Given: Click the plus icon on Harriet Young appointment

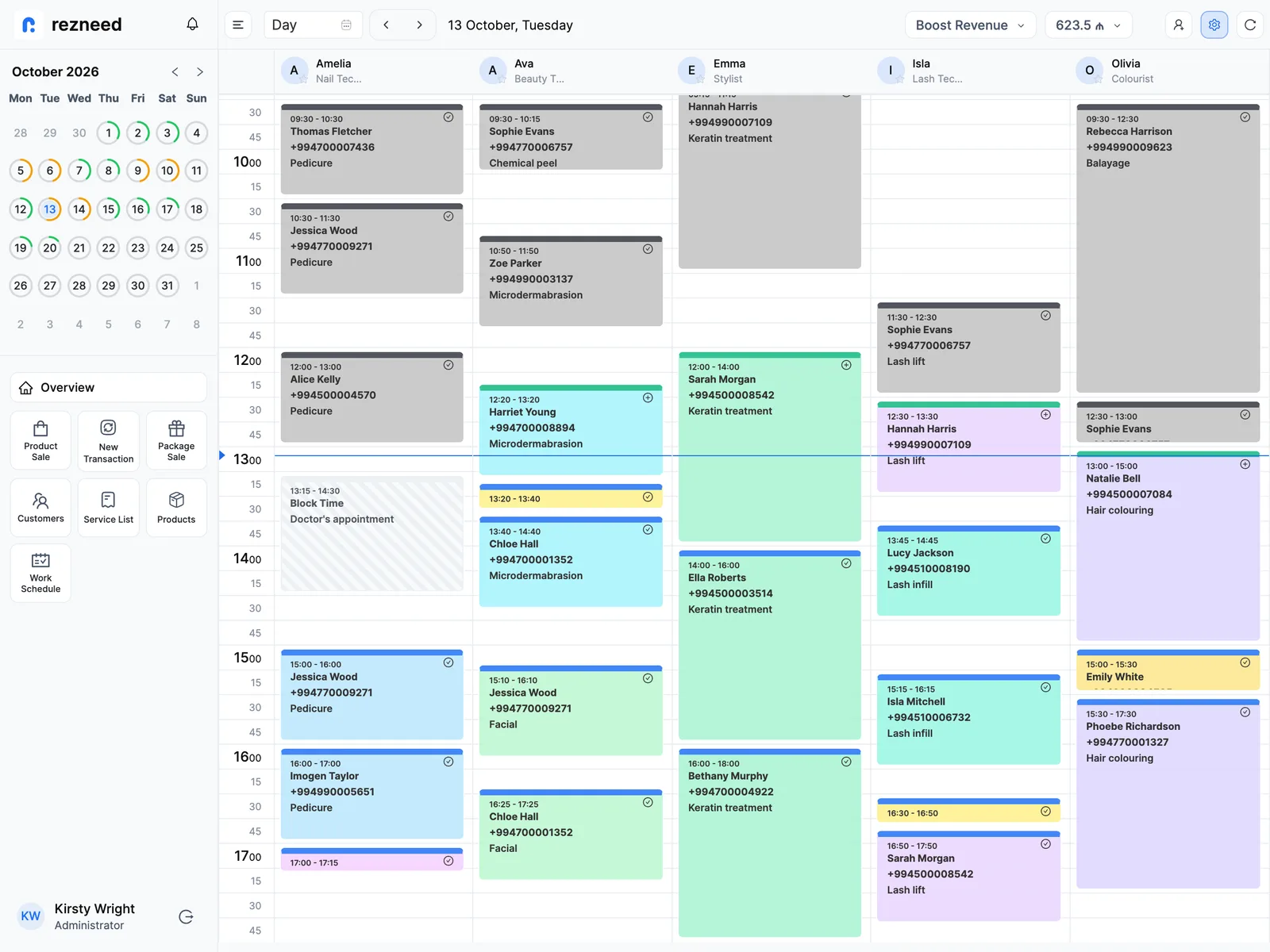Looking at the screenshot, I should 648,398.
